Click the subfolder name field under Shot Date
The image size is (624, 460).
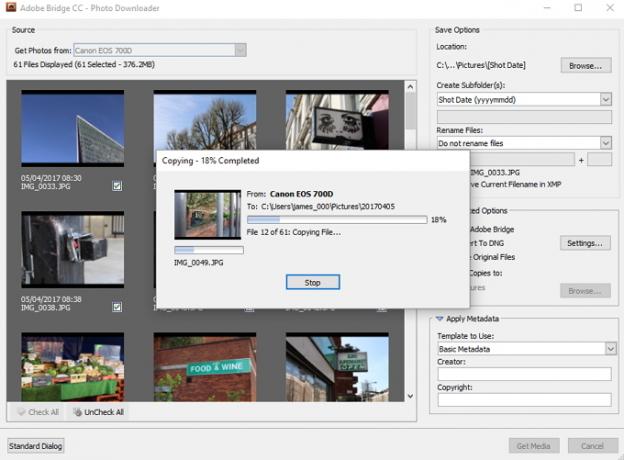pos(525,117)
